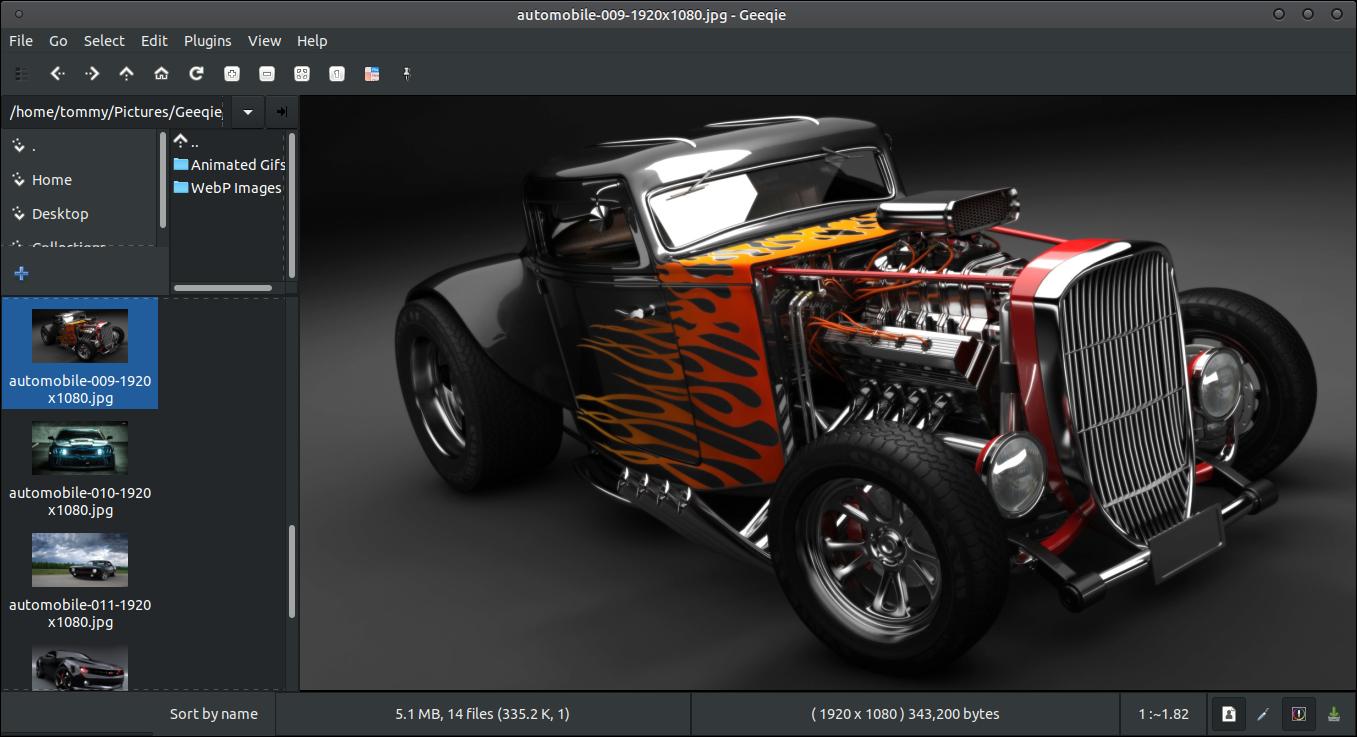
Task: Add a bookmark with the blue plus
Action: pyautogui.click(x=21, y=273)
